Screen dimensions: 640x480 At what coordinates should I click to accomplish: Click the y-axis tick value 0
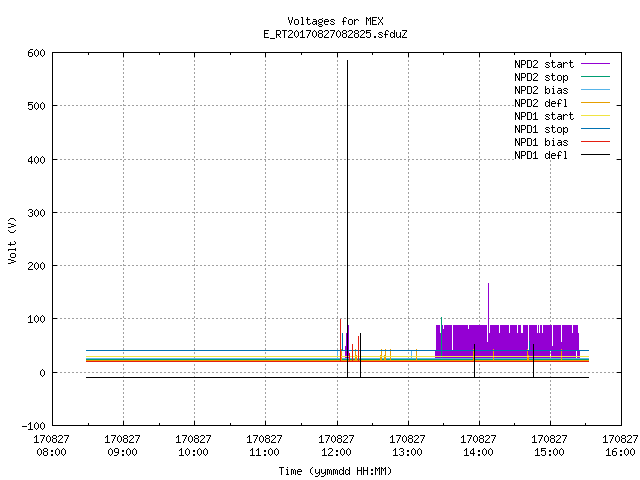pos(42,373)
